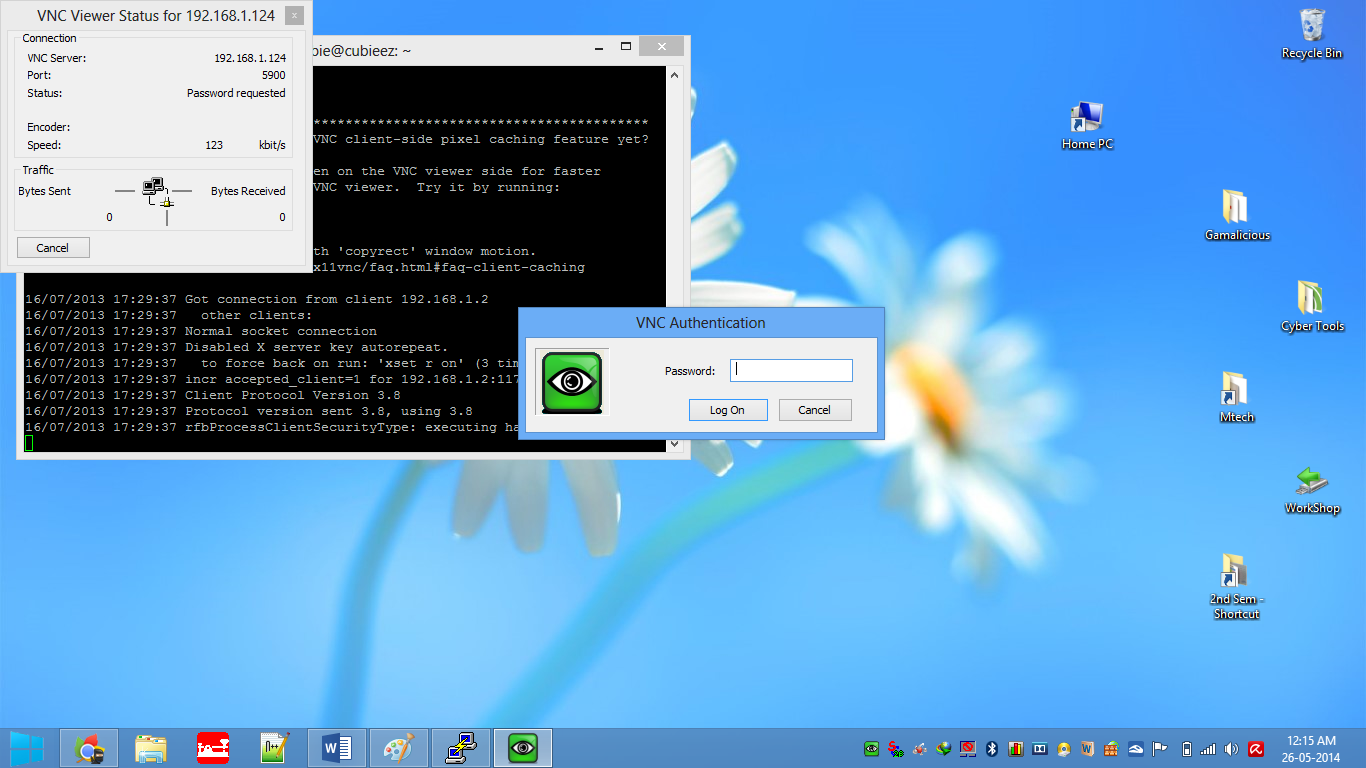Click the red S network tray icon
Image resolution: width=1366 pixels, height=768 pixels.
click(x=895, y=749)
